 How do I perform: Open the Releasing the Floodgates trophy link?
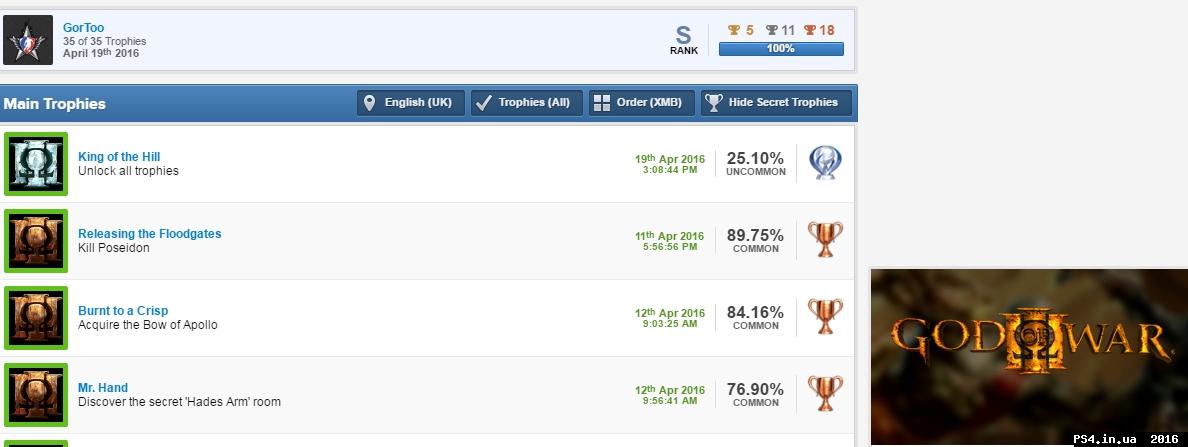pyautogui.click(x=150, y=234)
